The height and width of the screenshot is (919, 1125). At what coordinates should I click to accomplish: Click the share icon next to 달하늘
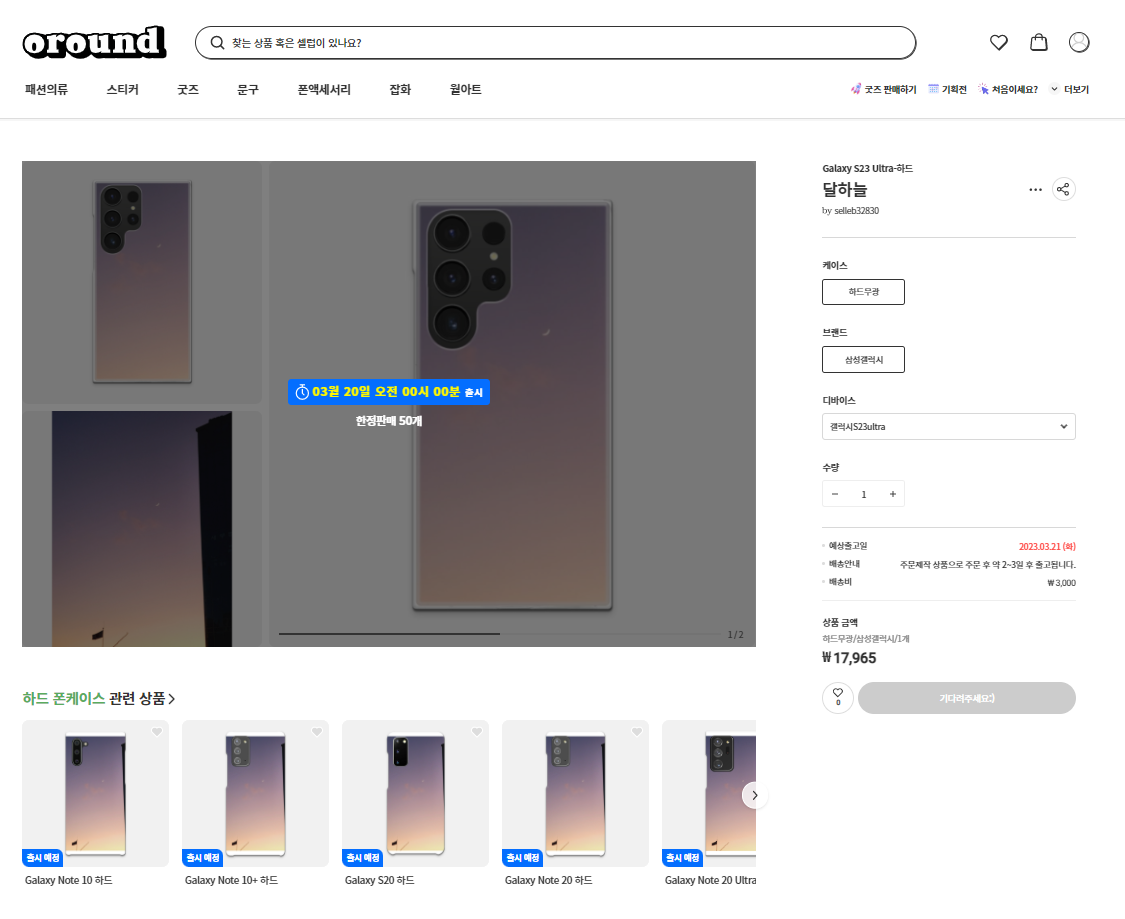(1063, 189)
